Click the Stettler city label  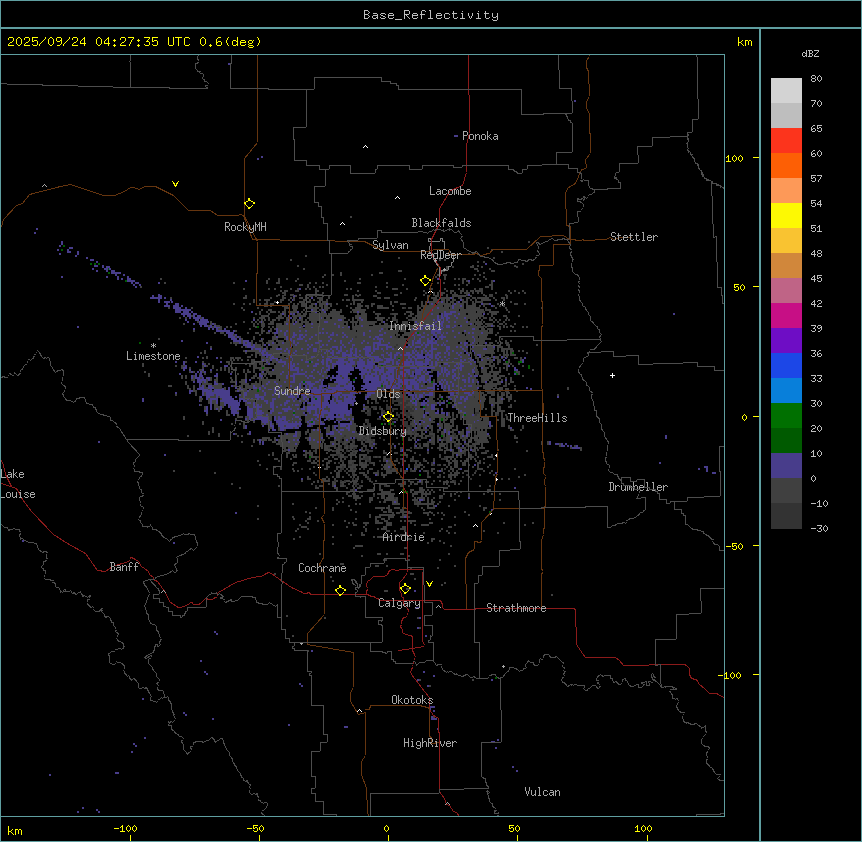(x=634, y=237)
